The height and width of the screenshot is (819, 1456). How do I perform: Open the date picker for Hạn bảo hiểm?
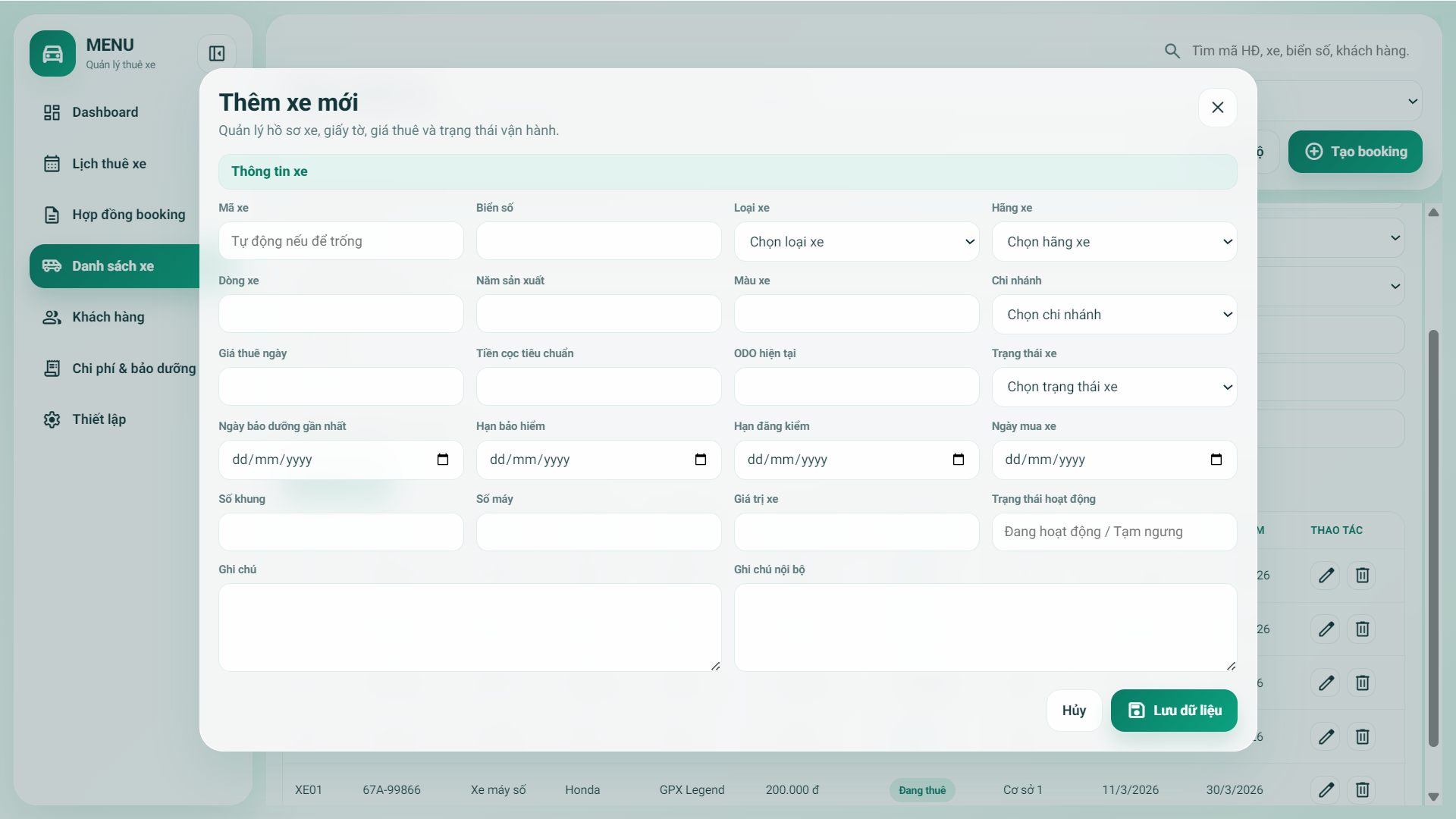pos(701,460)
